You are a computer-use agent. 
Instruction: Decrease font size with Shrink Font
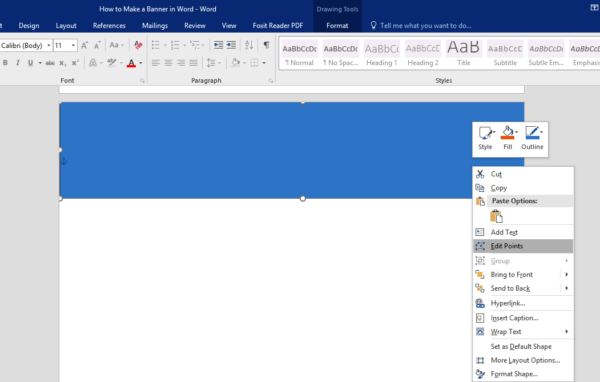(97, 46)
